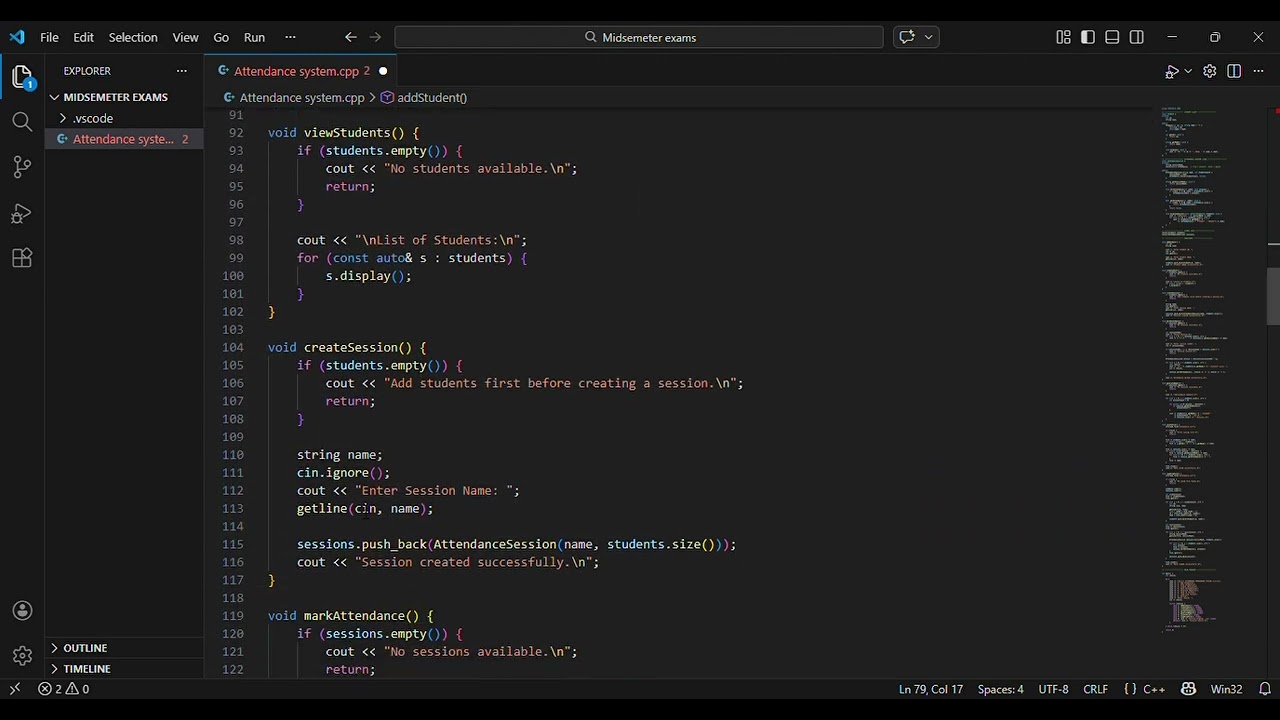The width and height of the screenshot is (1280, 720).
Task: Open the Manage gear in activity bar
Action: [22, 656]
